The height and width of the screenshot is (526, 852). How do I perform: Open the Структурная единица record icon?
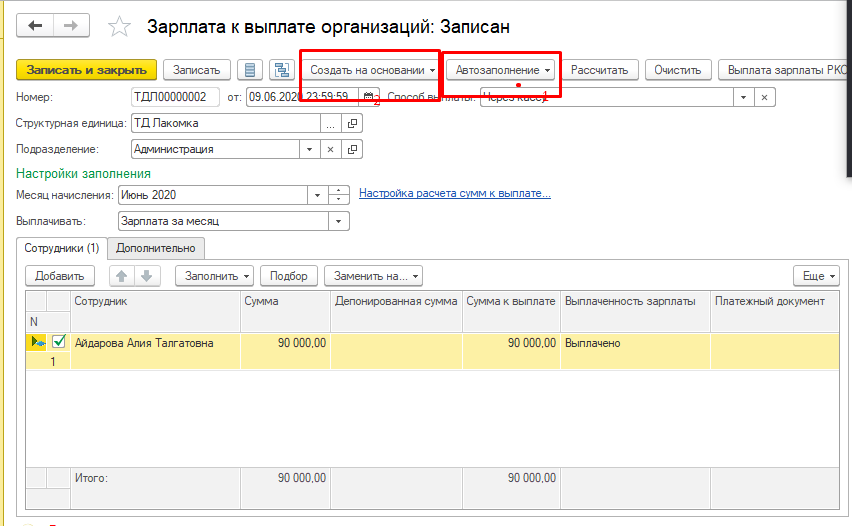tap(351, 123)
